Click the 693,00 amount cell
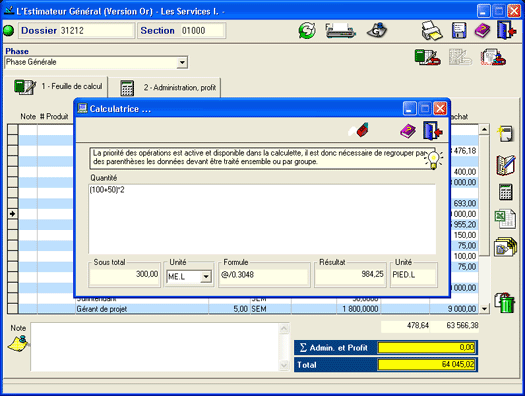 tap(465, 203)
